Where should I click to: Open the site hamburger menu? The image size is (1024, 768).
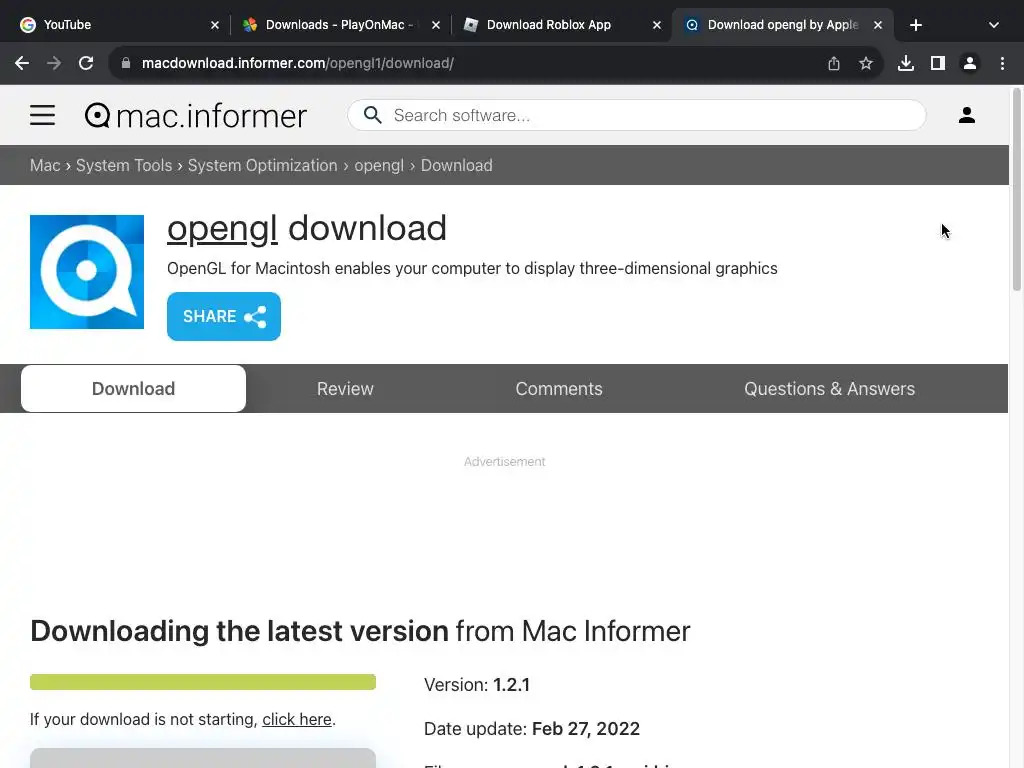[42, 115]
